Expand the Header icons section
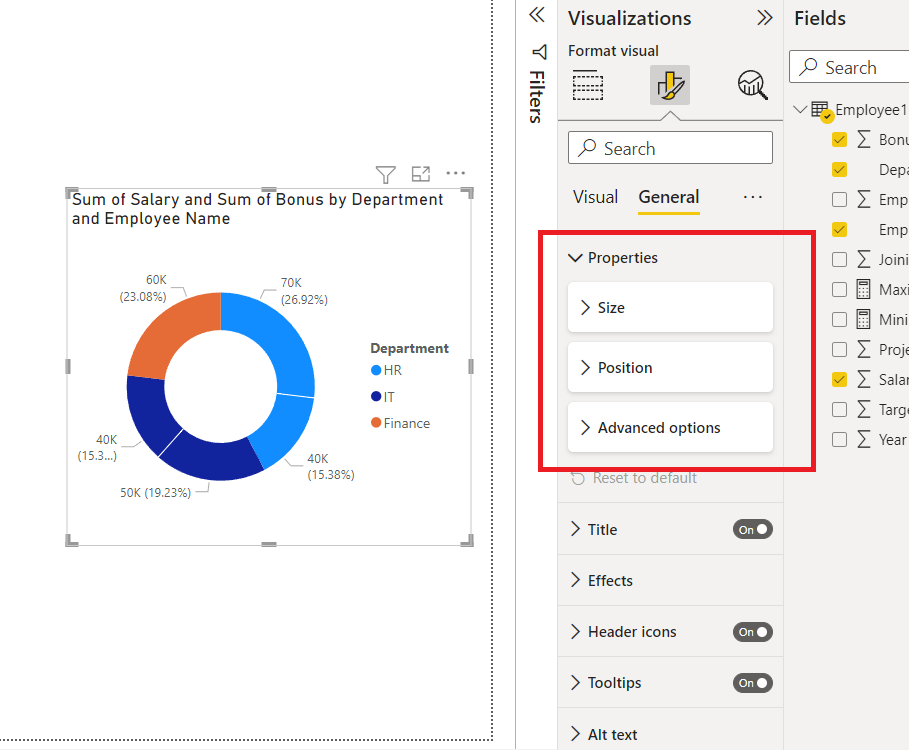 576,632
